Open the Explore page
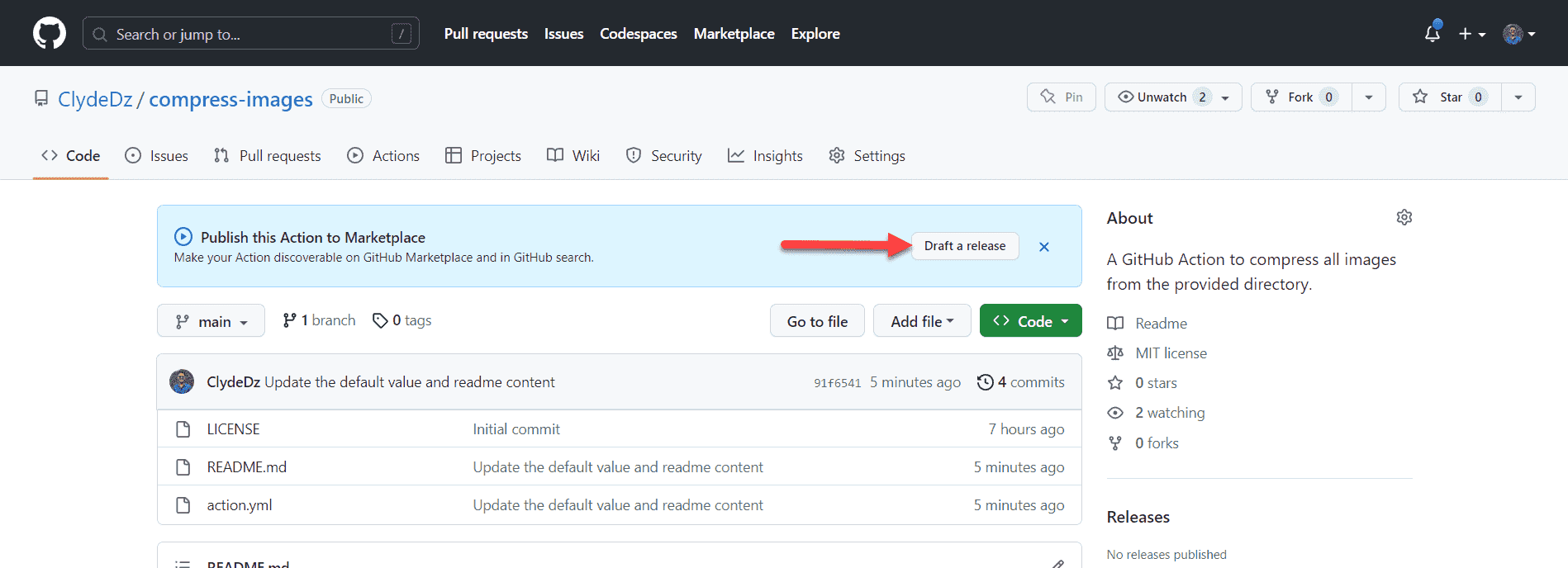The height and width of the screenshot is (568, 1568). [815, 34]
